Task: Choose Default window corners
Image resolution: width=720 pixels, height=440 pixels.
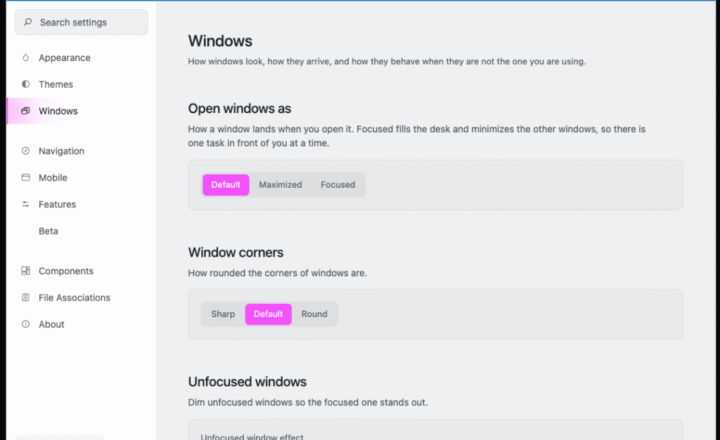Action: click(x=268, y=314)
